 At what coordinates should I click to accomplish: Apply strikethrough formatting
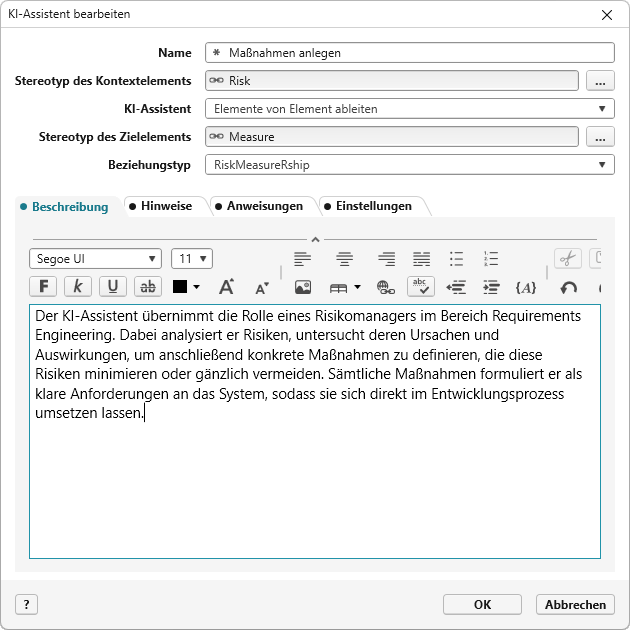point(148,287)
